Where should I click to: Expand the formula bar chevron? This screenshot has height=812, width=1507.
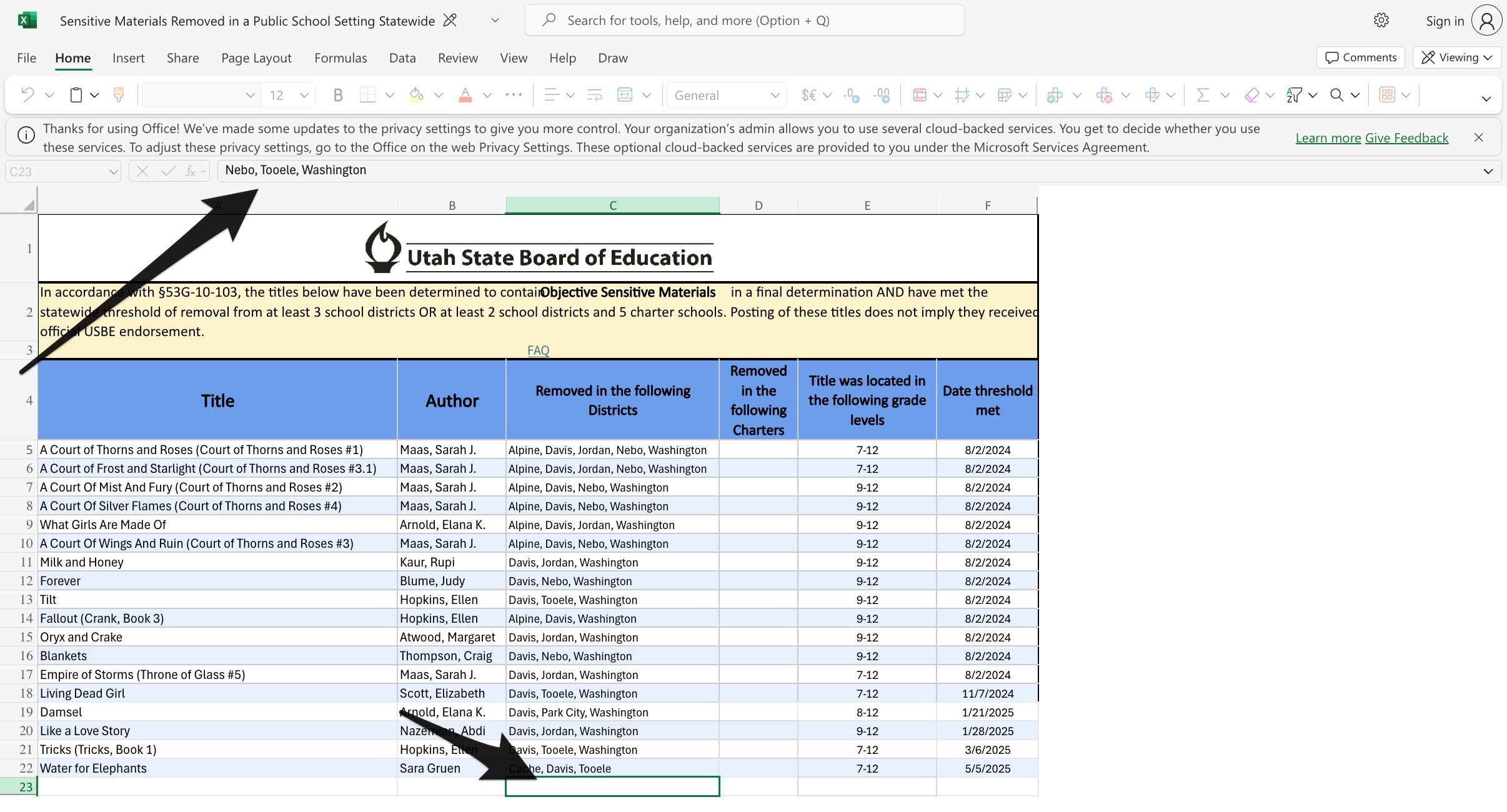point(1488,171)
